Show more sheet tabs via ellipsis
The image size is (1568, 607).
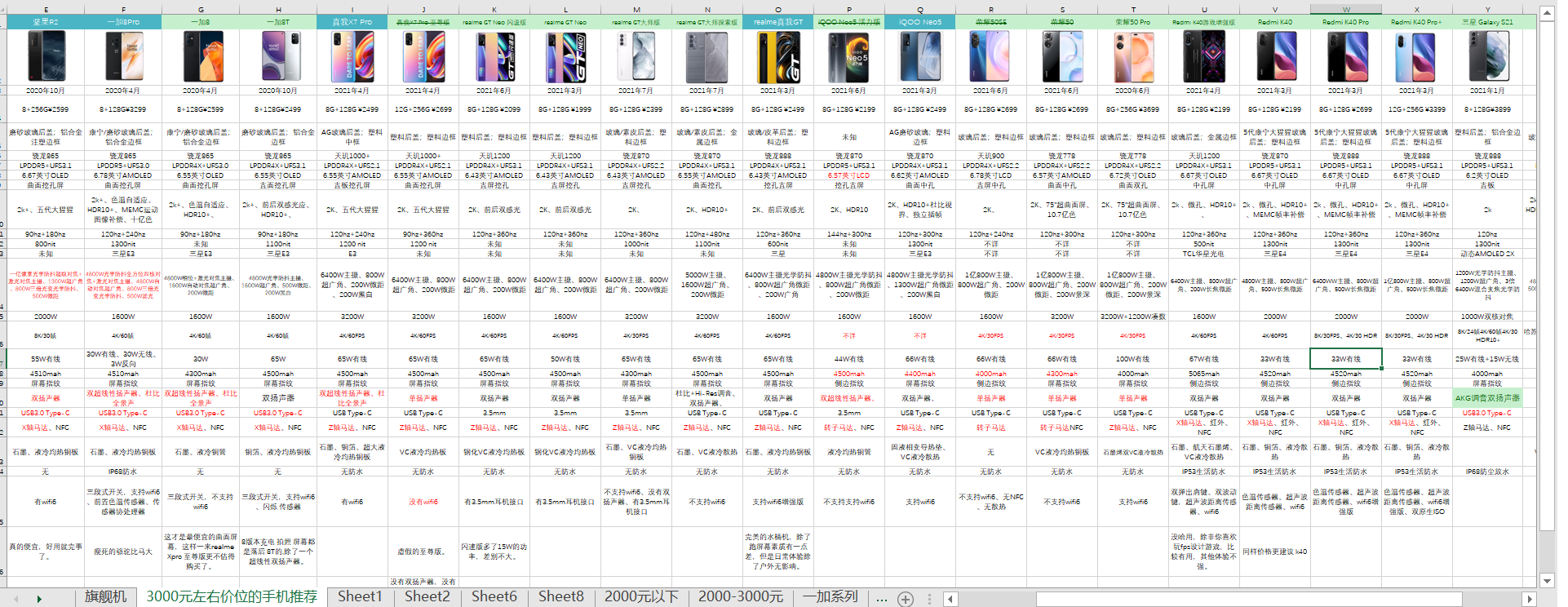click(x=881, y=599)
